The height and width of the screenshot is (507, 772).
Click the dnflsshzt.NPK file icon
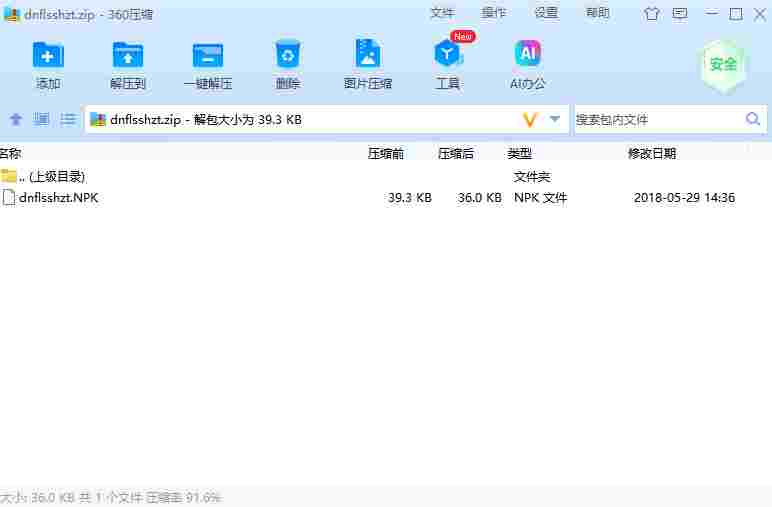pos(8,198)
